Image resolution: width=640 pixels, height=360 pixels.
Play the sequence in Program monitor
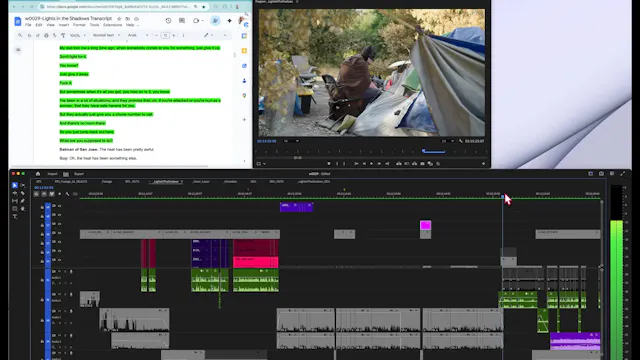pos(371,164)
